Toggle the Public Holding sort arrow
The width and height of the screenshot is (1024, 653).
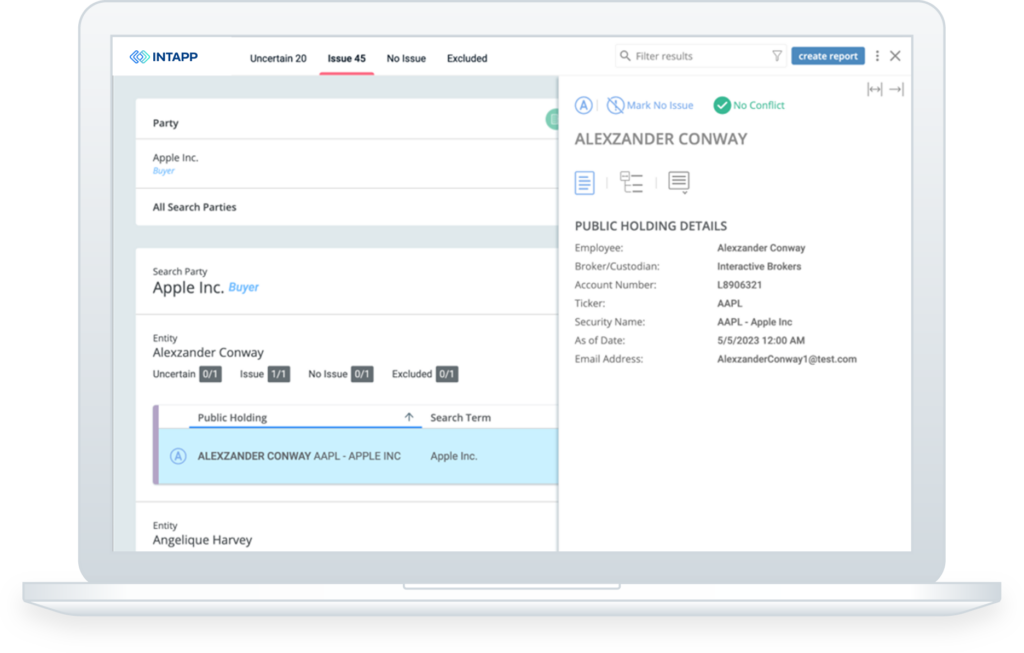[x=409, y=417]
